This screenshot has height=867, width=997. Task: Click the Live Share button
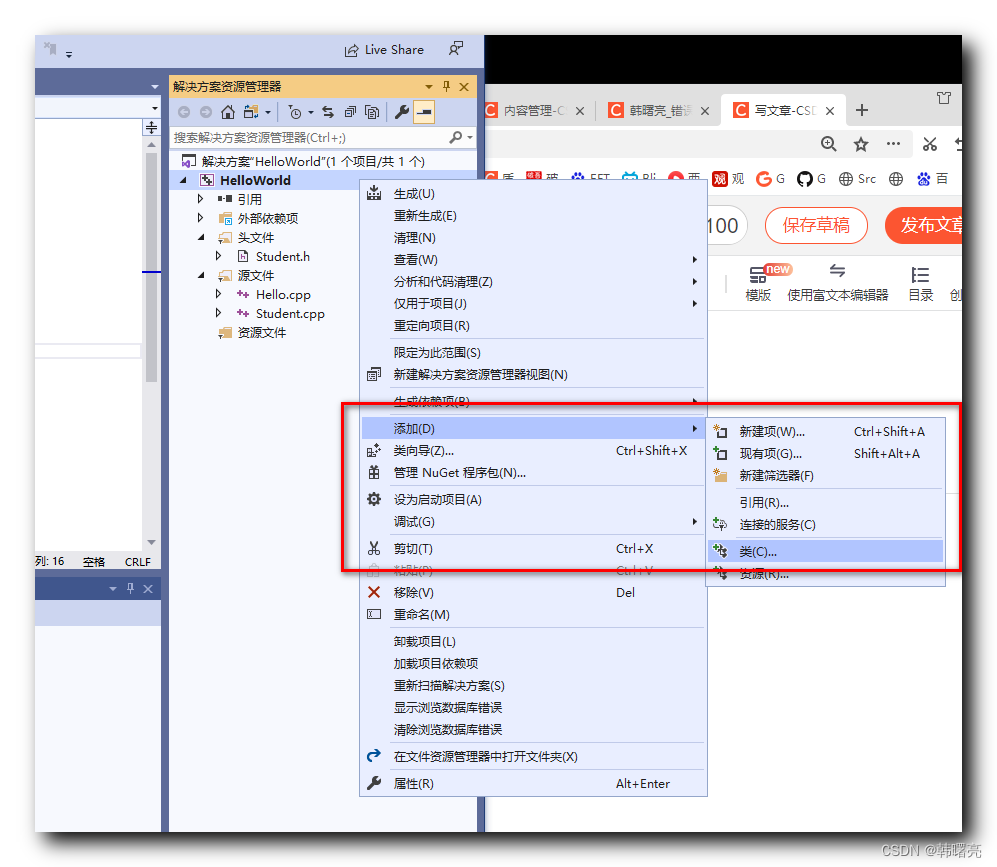click(x=384, y=50)
